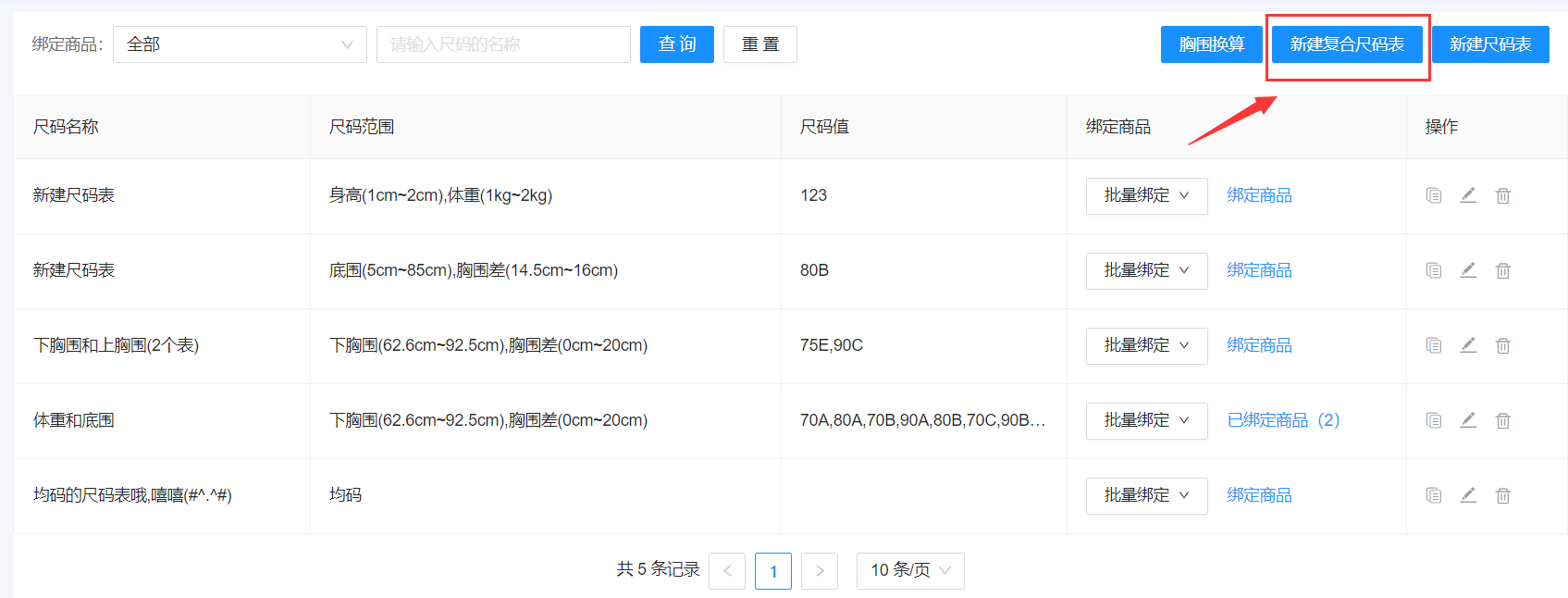Click the 新建复合尺码表 button
The image size is (1568, 598).
point(1347,44)
